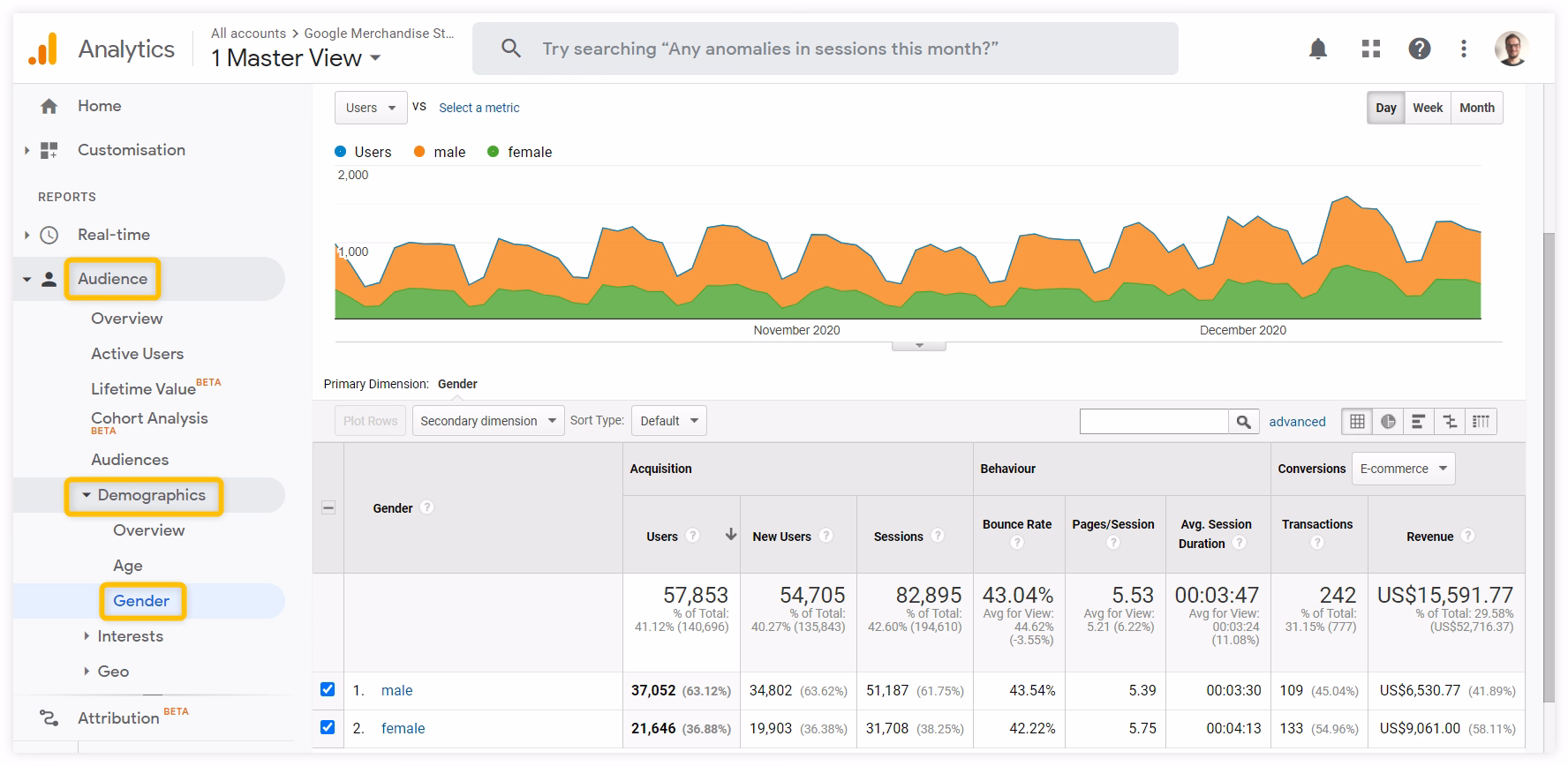Open the Google apps grid icon
Screen dimensions: 1568x766
tap(1370, 49)
